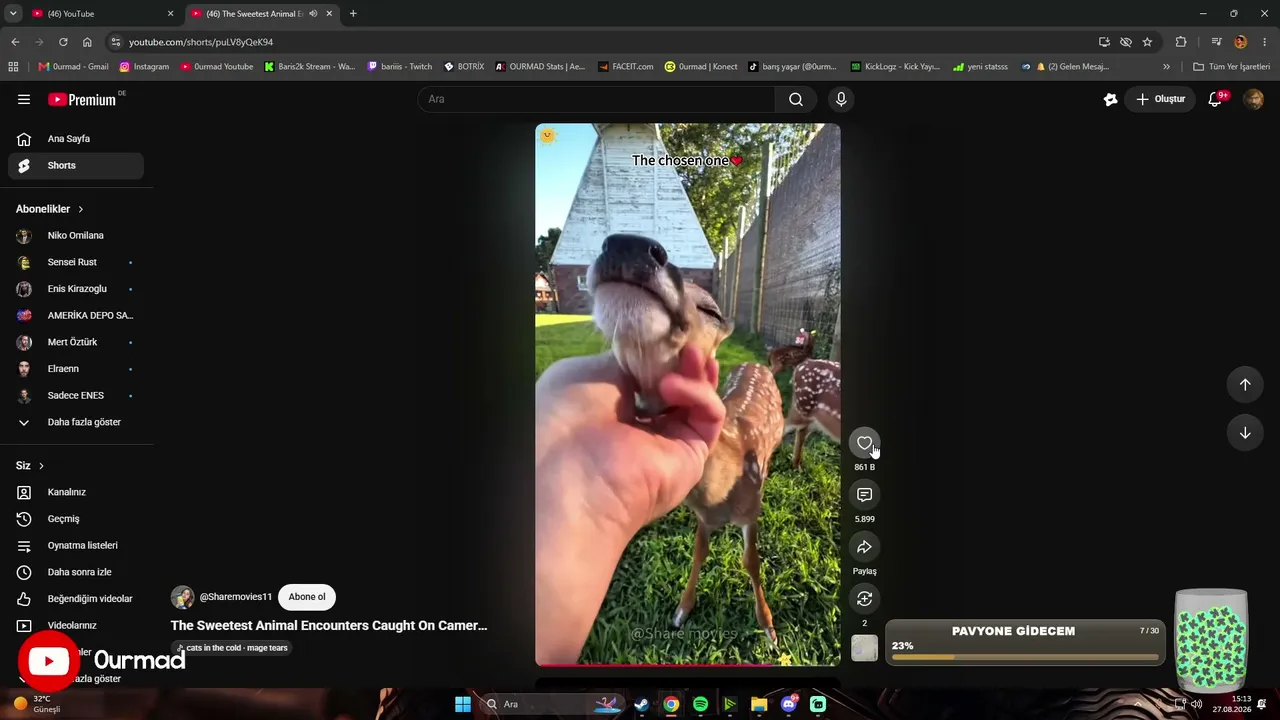
Task: Go back in browser history
Action: pos(15,42)
